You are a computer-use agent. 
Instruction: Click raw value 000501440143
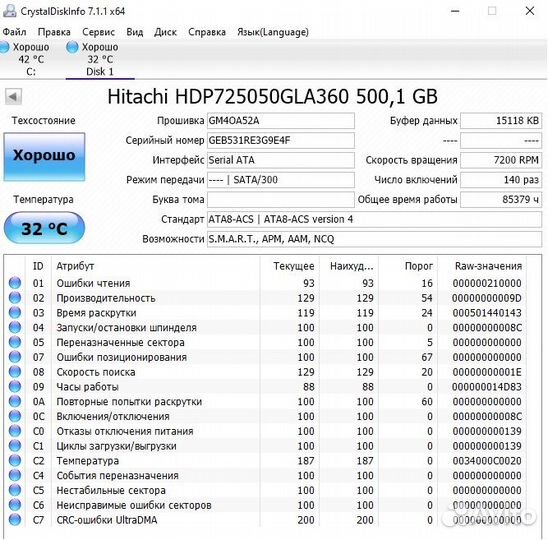[487, 313]
